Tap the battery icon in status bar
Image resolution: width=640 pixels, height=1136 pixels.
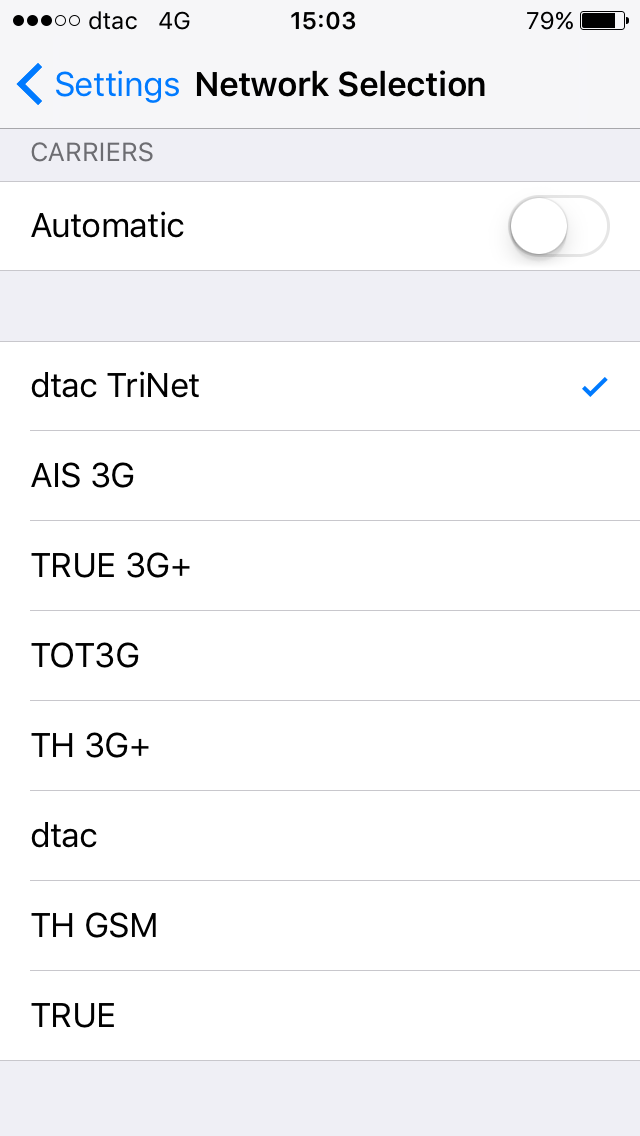pos(603,21)
